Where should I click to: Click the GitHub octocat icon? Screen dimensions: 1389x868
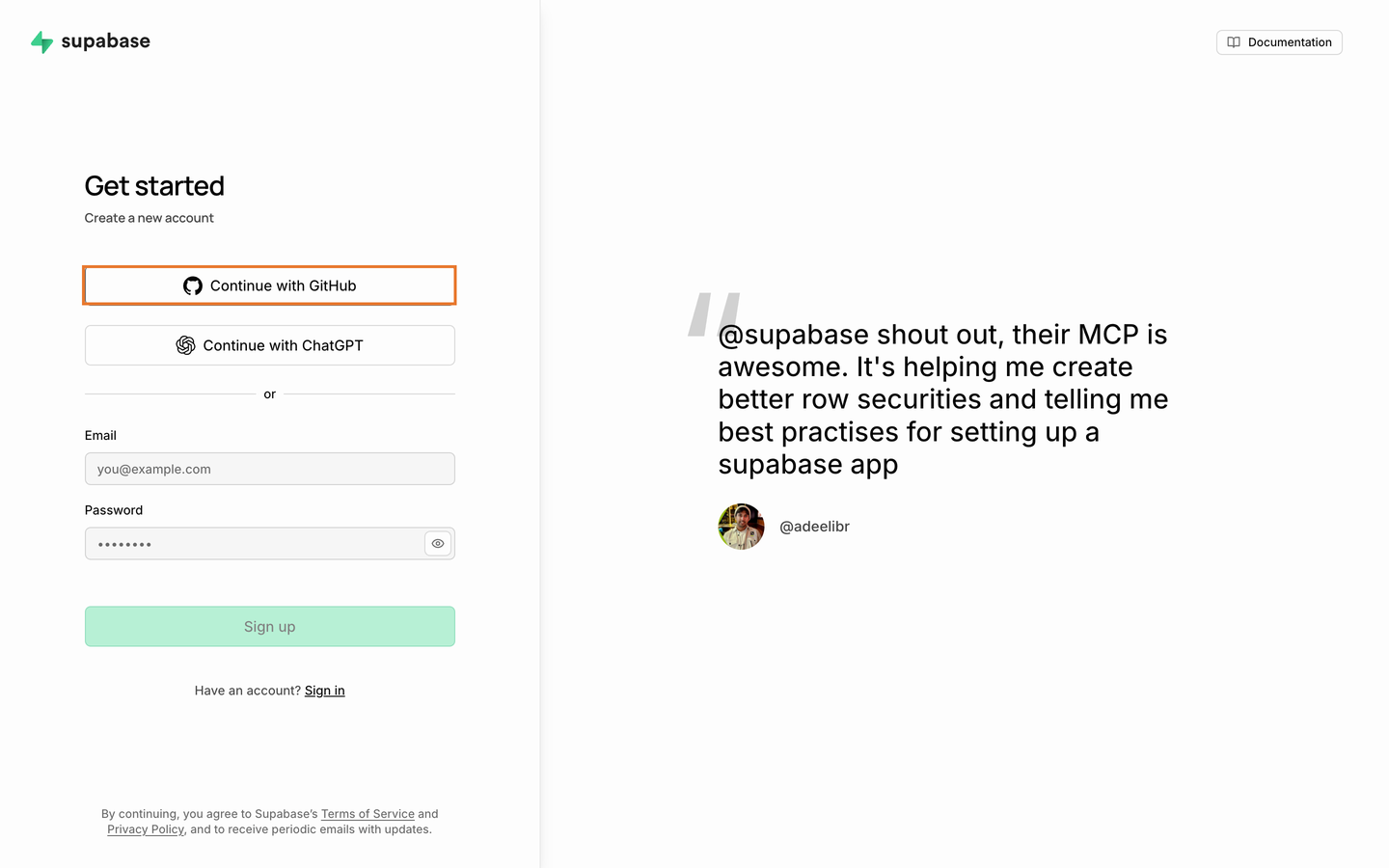point(193,285)
